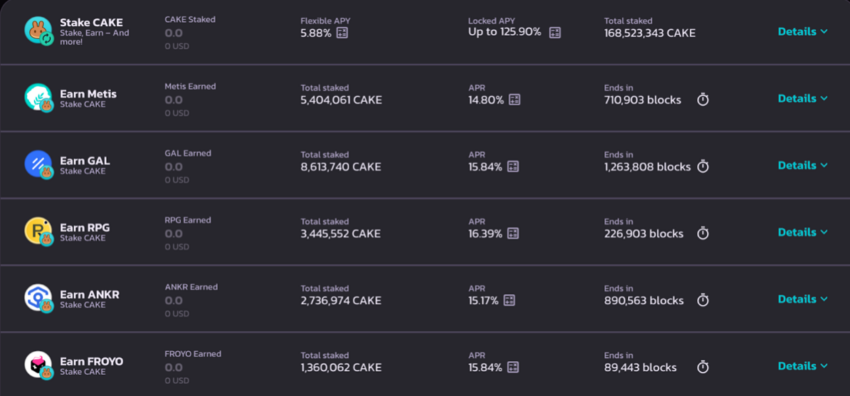Expand Details for the Earn FROYO pool
Viewport: 850px width, 396px height.
pos(803,366)
